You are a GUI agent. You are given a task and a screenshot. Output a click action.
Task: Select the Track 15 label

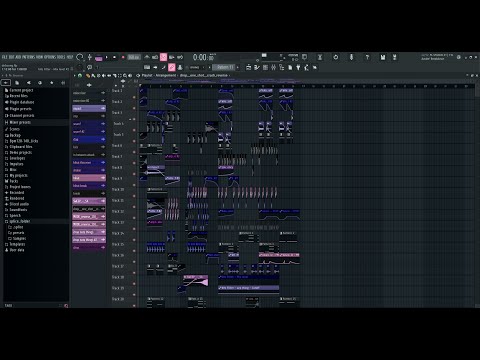pos(118,245)
